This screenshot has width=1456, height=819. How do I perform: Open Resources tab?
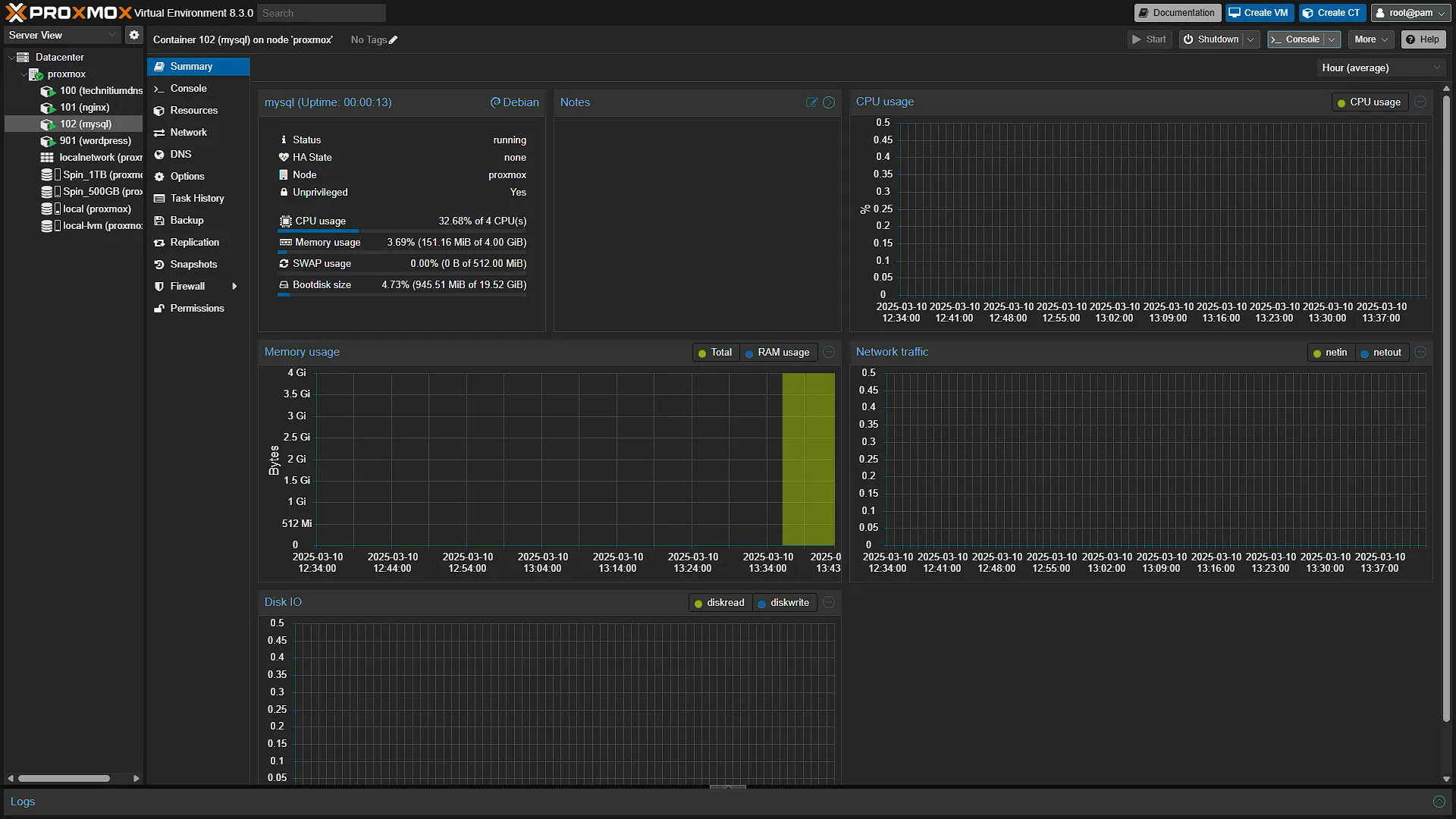click(x=198, y=111)
